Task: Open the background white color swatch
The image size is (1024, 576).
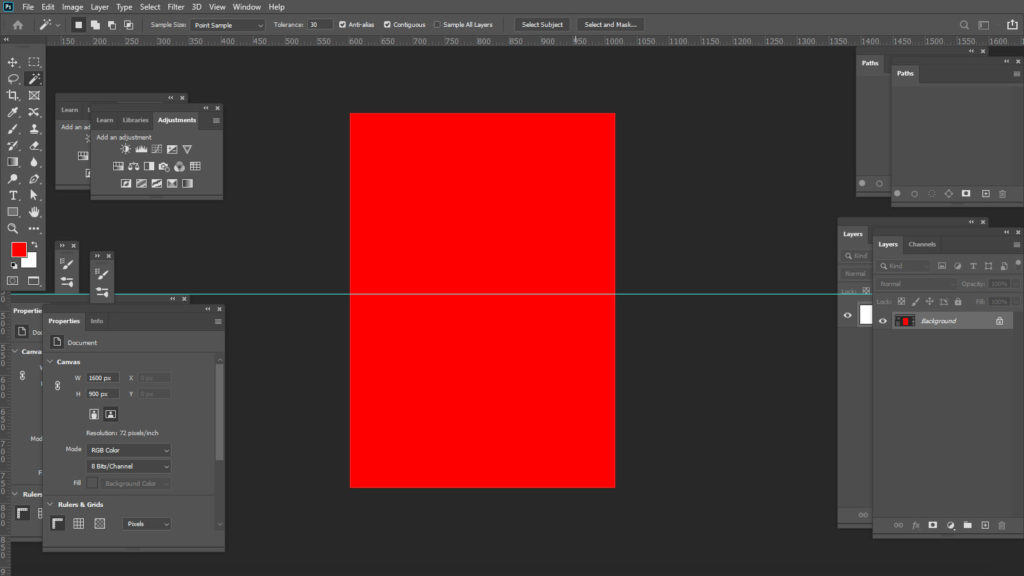Action: (x=30, y=261)
